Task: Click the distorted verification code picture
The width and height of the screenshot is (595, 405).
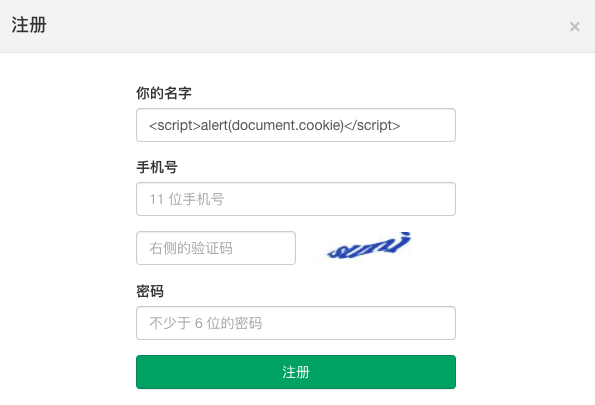Action: pyautogui.click(x=369, y=246)
